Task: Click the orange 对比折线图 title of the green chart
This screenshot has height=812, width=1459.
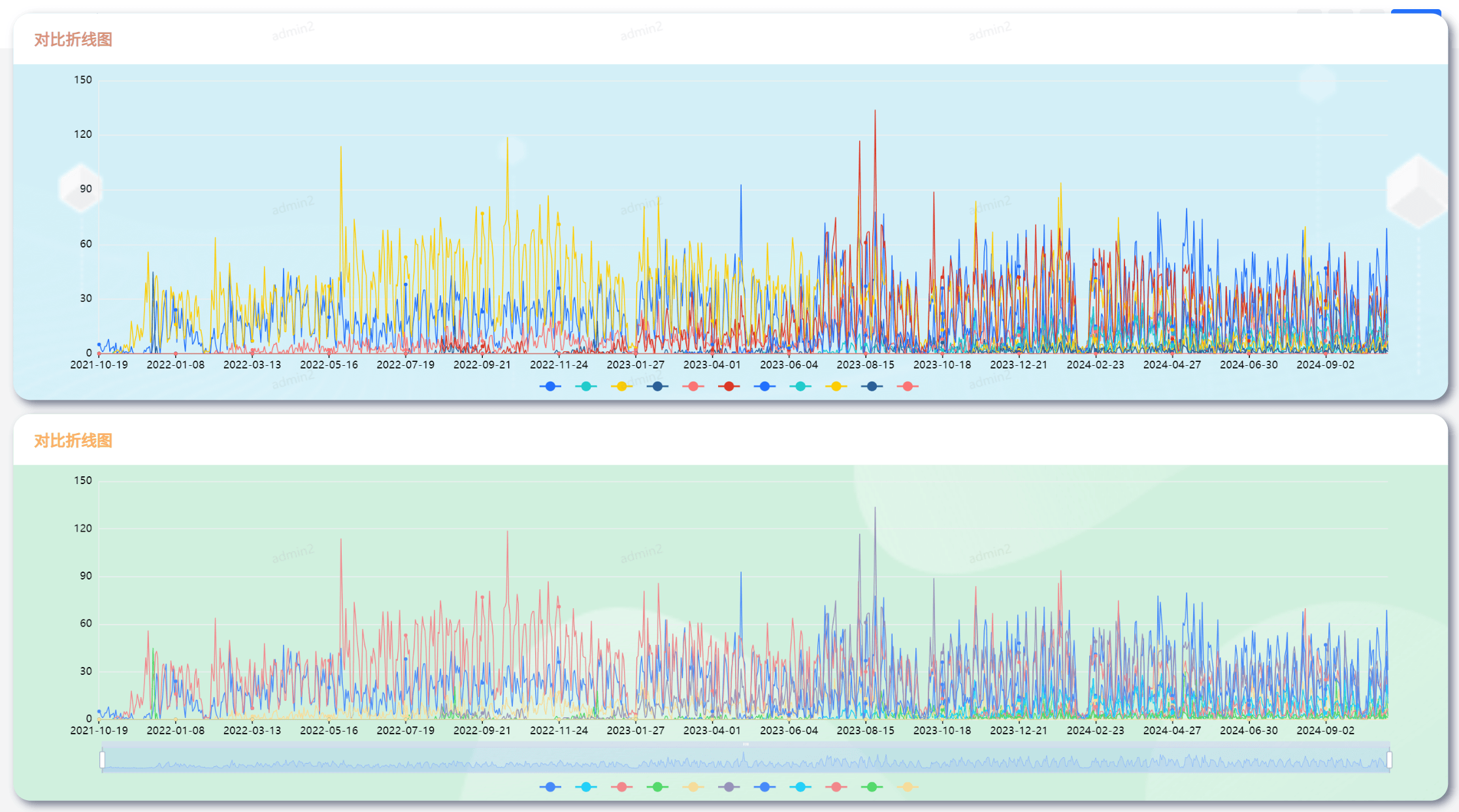Action: pyautogui.click(x=73, y=440)
